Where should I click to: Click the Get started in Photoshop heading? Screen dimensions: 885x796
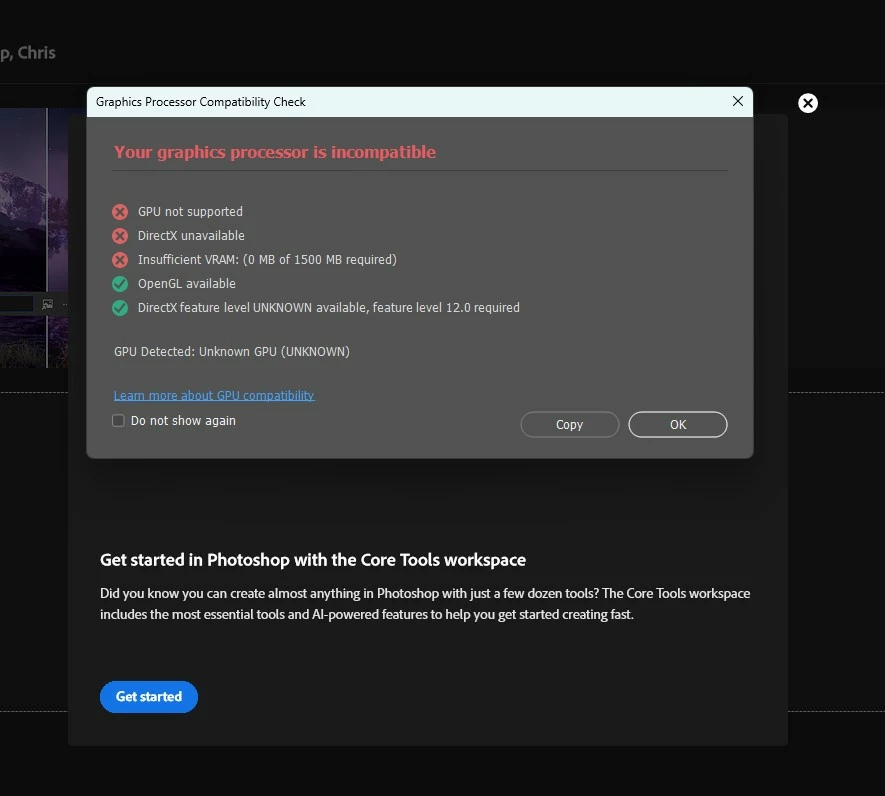313,559
